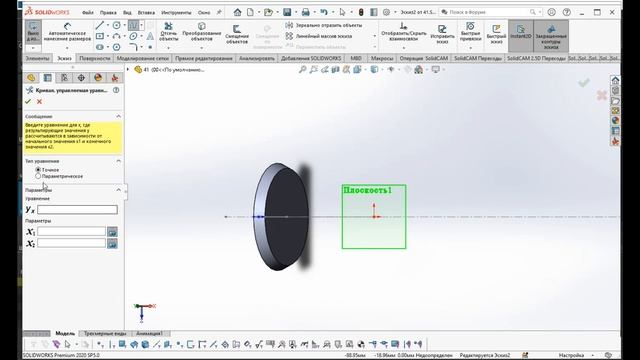
Task: Open the Вставка menu
Action: 146,13
